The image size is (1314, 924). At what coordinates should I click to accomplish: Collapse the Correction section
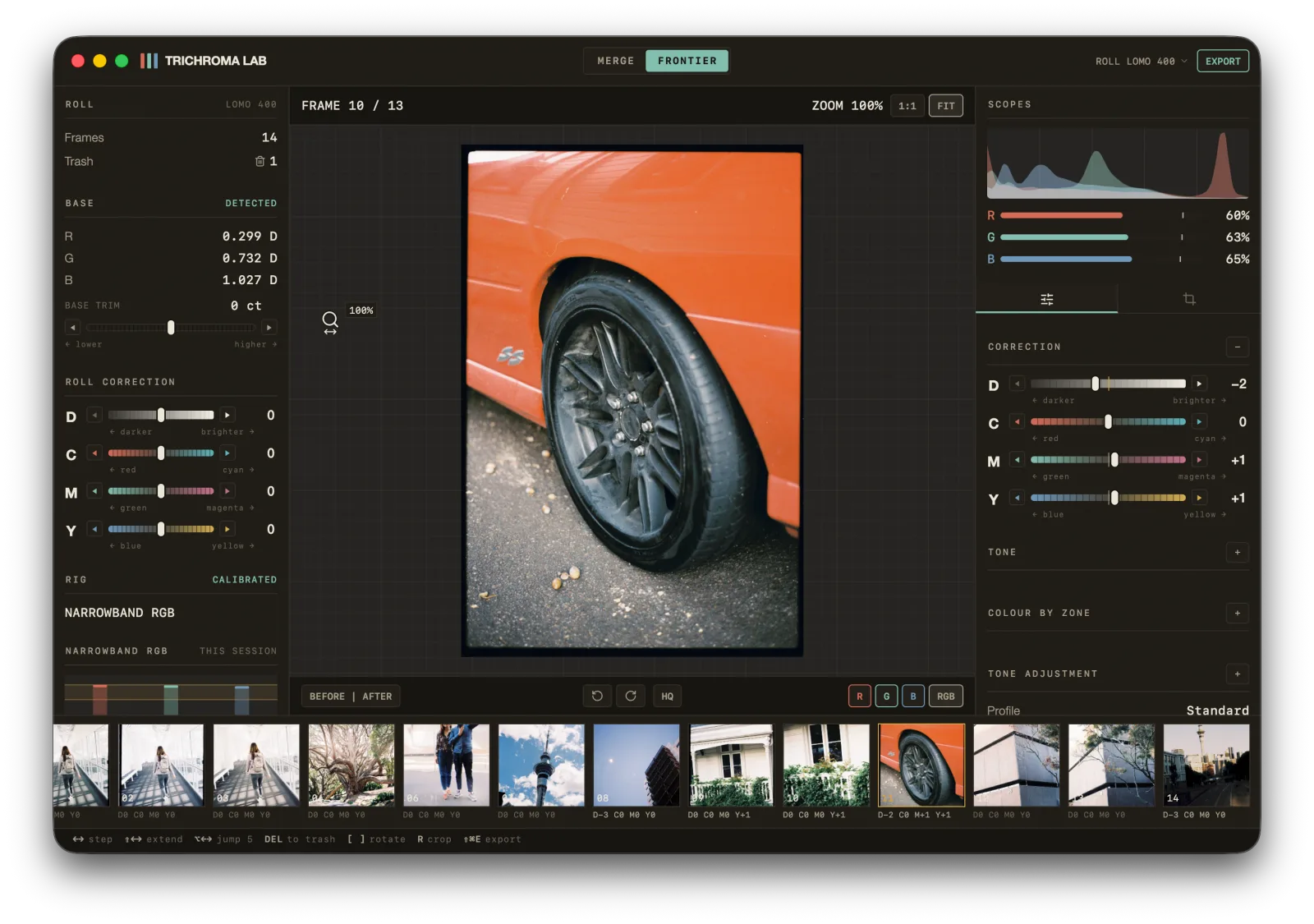pyautogui.click(x=1238, y=347)
